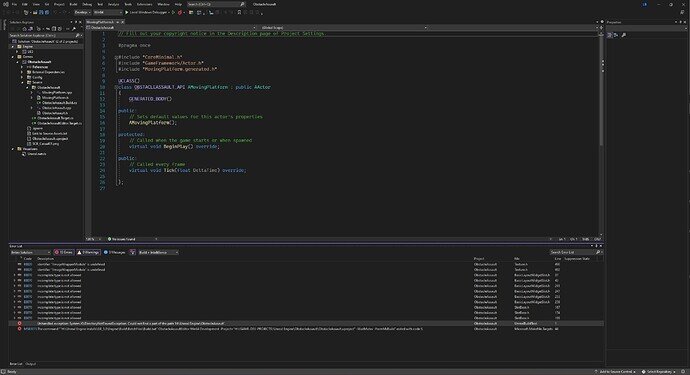The image size is (690, 375).
Task: Switch to the Error List bottom tab
Action: [x=16, y=364]
